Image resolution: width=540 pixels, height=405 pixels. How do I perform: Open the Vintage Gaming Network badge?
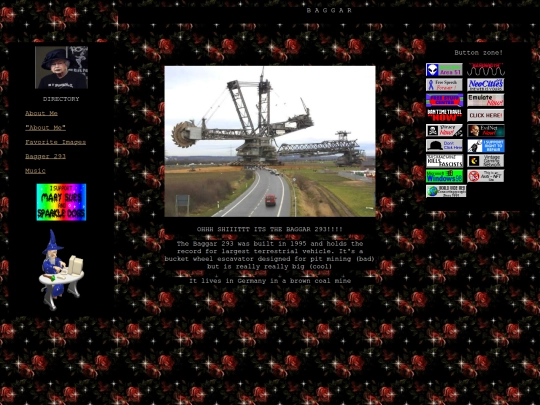[x=486, y=161]
